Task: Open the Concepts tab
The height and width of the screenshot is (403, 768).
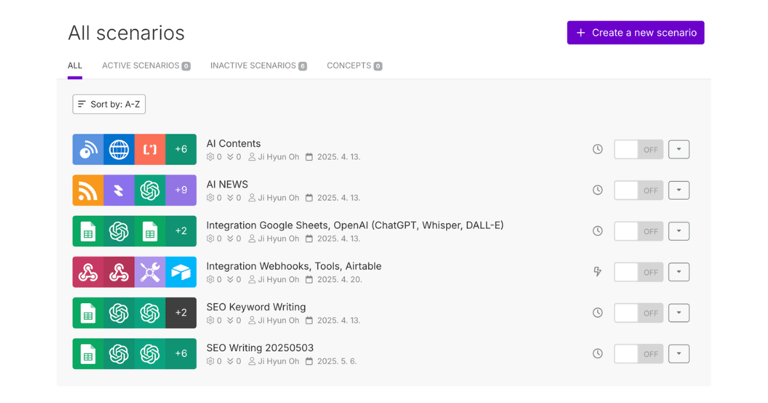Action: tap(354, 66)
